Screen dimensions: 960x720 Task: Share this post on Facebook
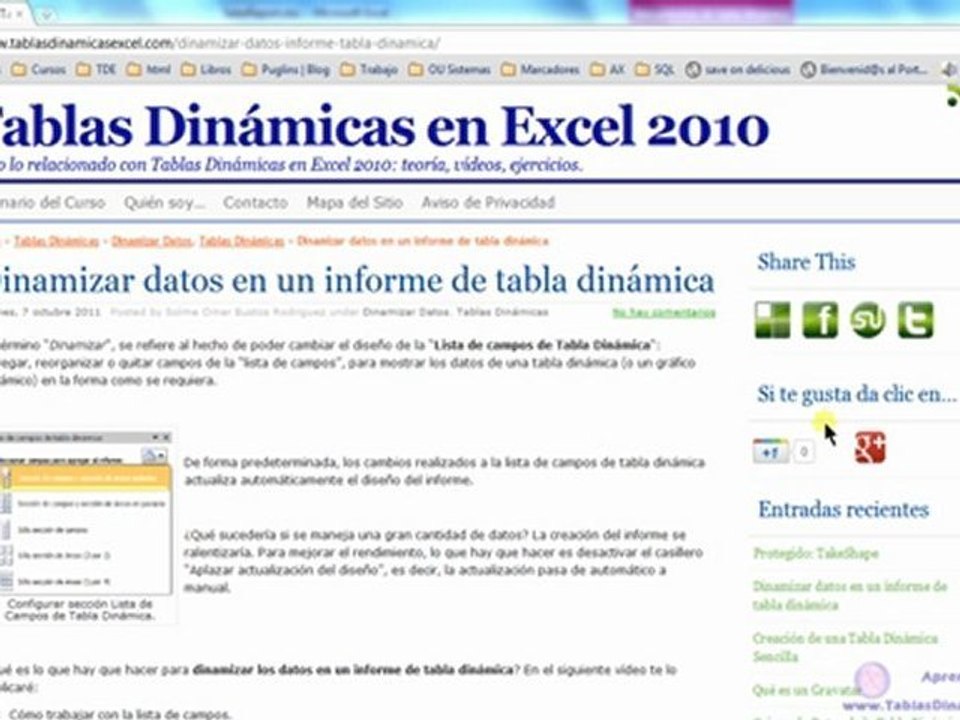click(x=820, y=320)
